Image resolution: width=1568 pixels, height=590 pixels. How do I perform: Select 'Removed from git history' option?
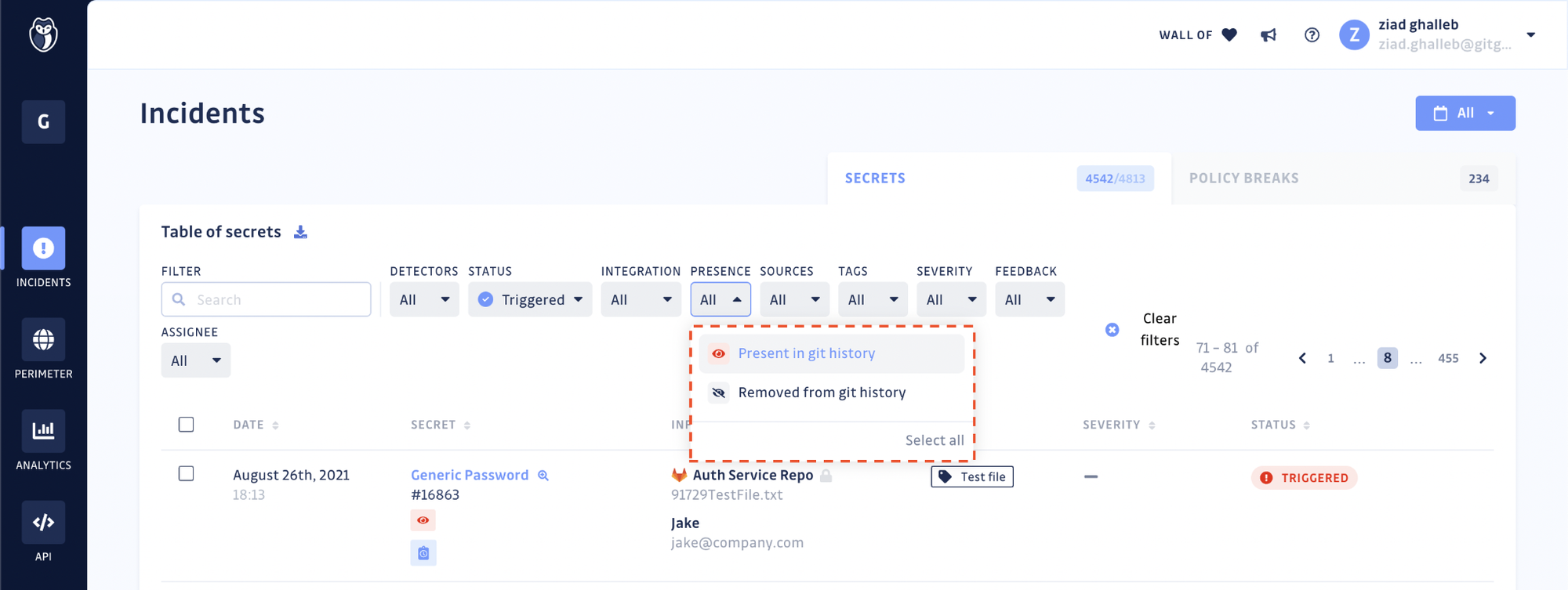(821, 392)
